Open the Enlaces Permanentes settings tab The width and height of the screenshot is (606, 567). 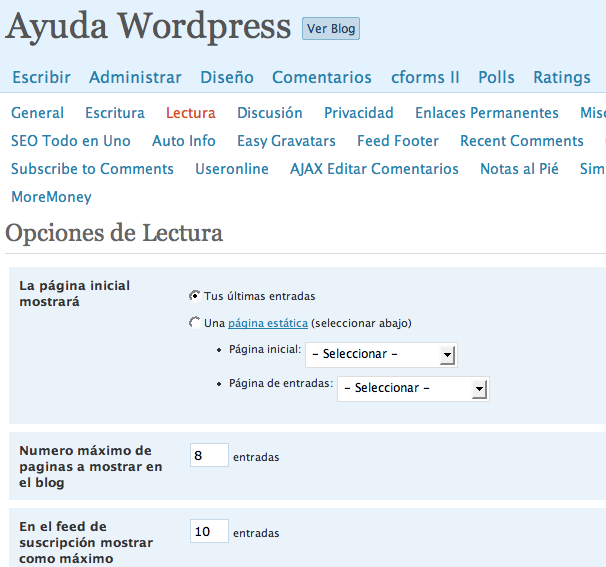pyautogui.click(x=487, y=113)
